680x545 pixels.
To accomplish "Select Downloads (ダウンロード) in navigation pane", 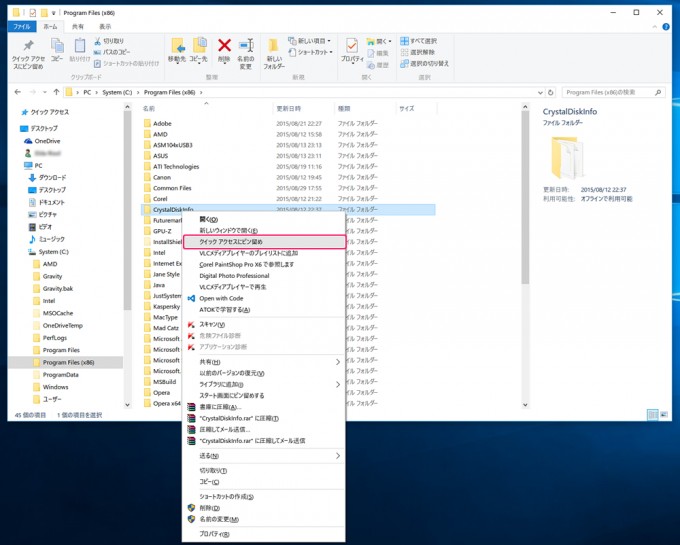I will pyautogui.click(x=52, y=178).
